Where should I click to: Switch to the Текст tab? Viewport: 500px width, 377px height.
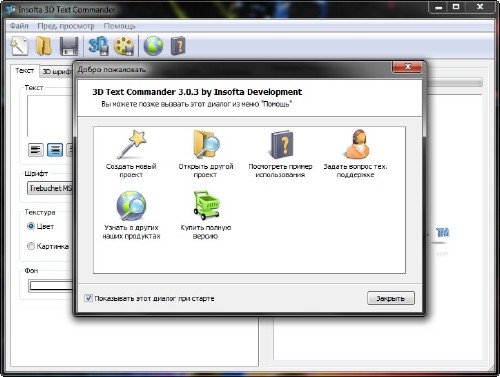[25, 71]
